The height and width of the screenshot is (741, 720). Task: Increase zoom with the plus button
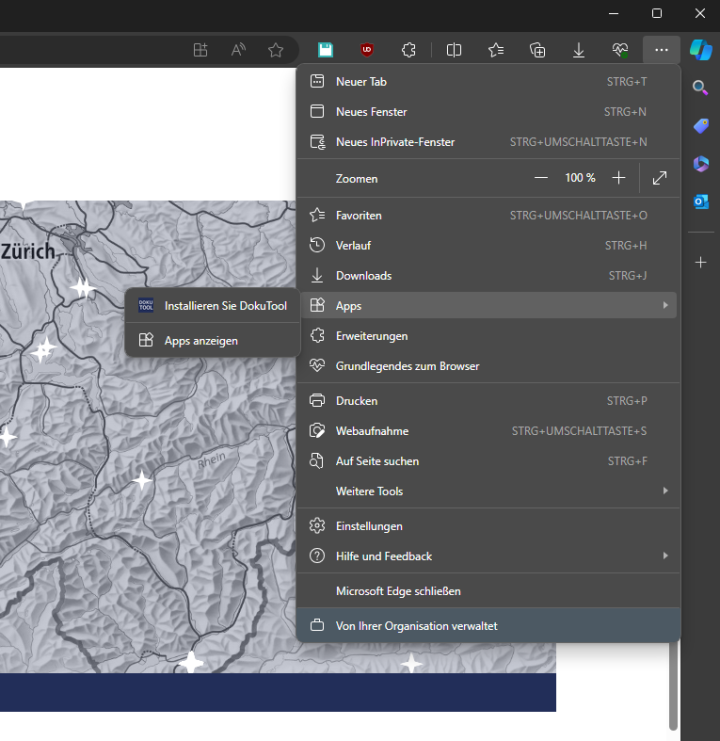coord(618,178)
